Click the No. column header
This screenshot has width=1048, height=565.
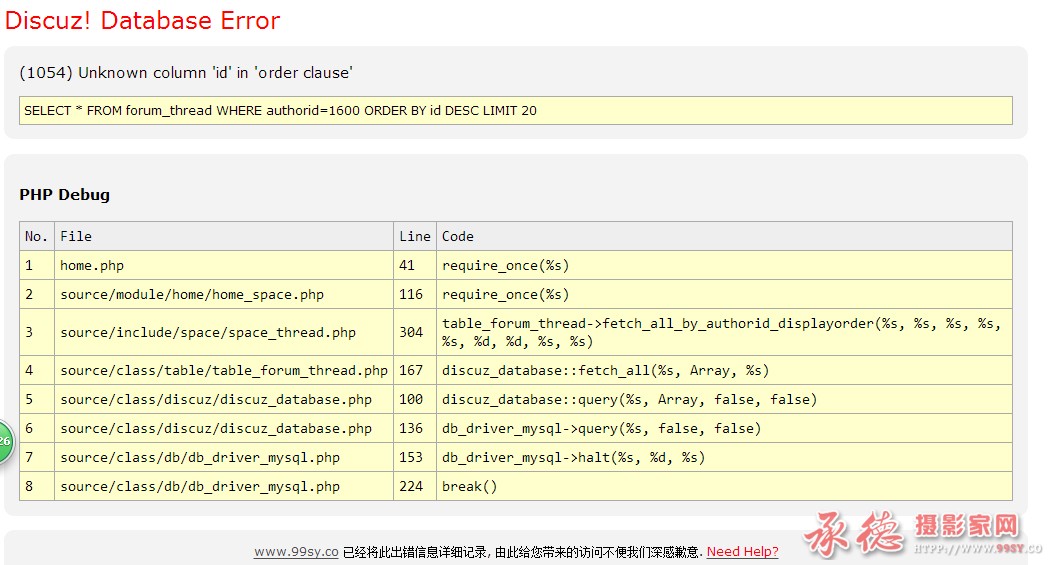tap(37, 236)
